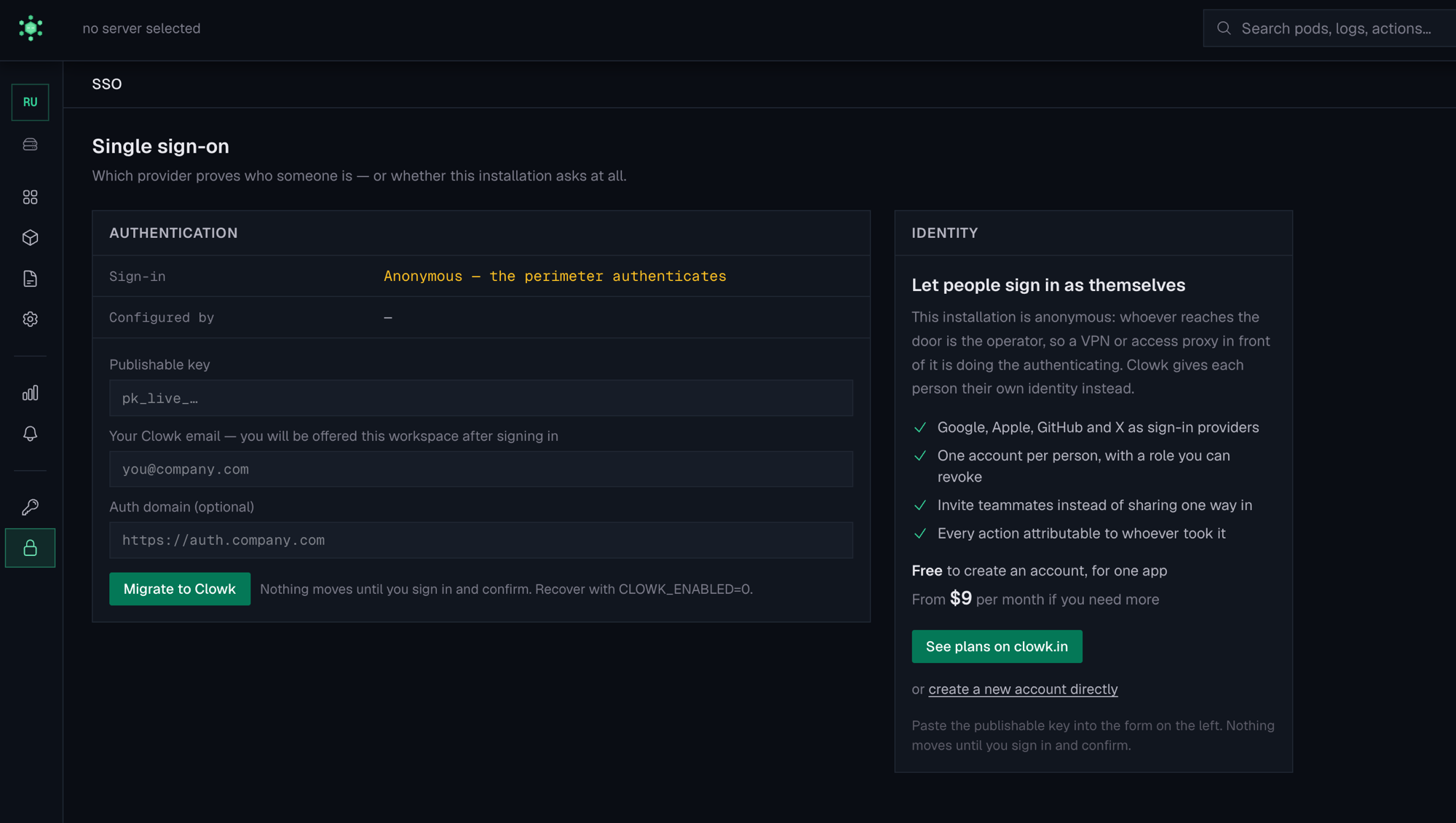The image size is (1456, 823).
Task: Click the 'Nothing moves until you sign in' note beside Migrate
Action: click(506, 589)
